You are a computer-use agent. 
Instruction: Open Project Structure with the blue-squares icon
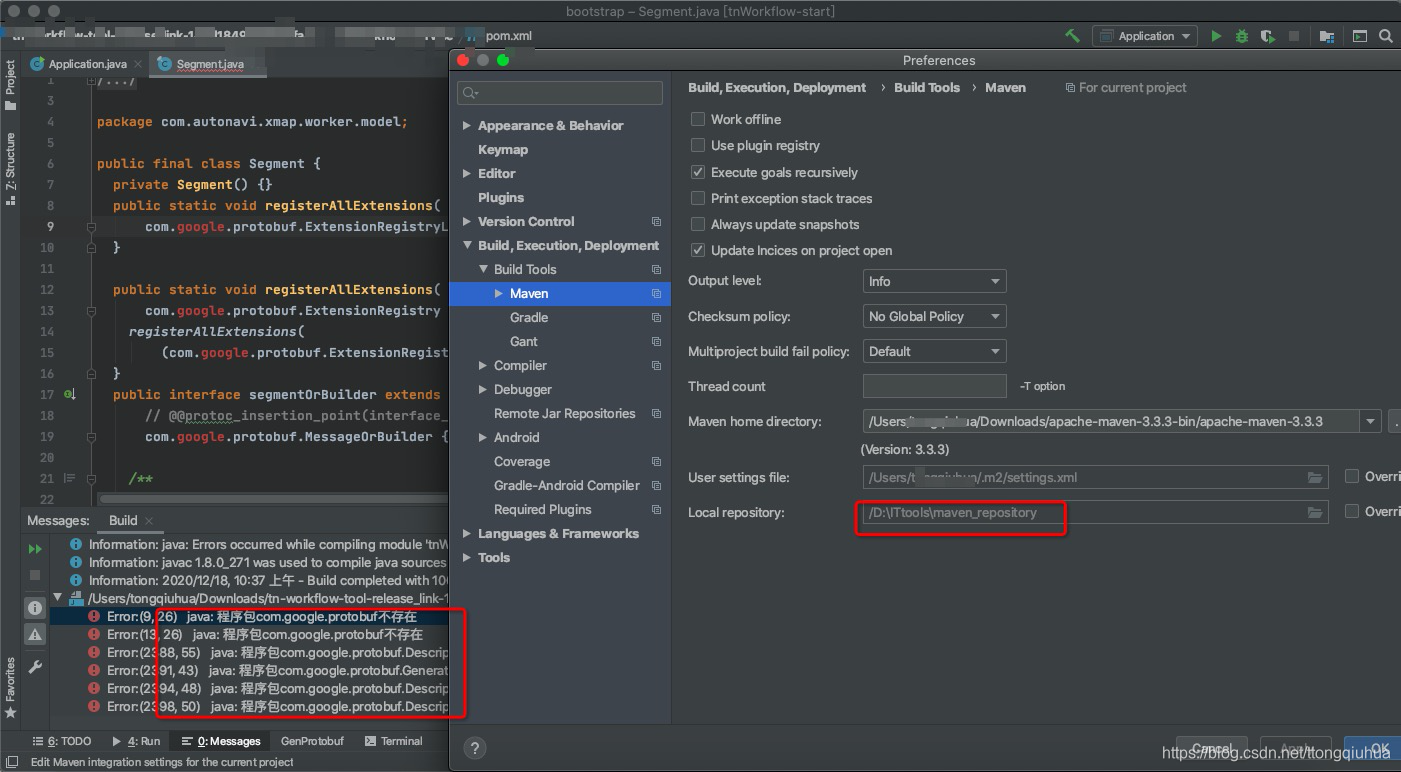1327,35
